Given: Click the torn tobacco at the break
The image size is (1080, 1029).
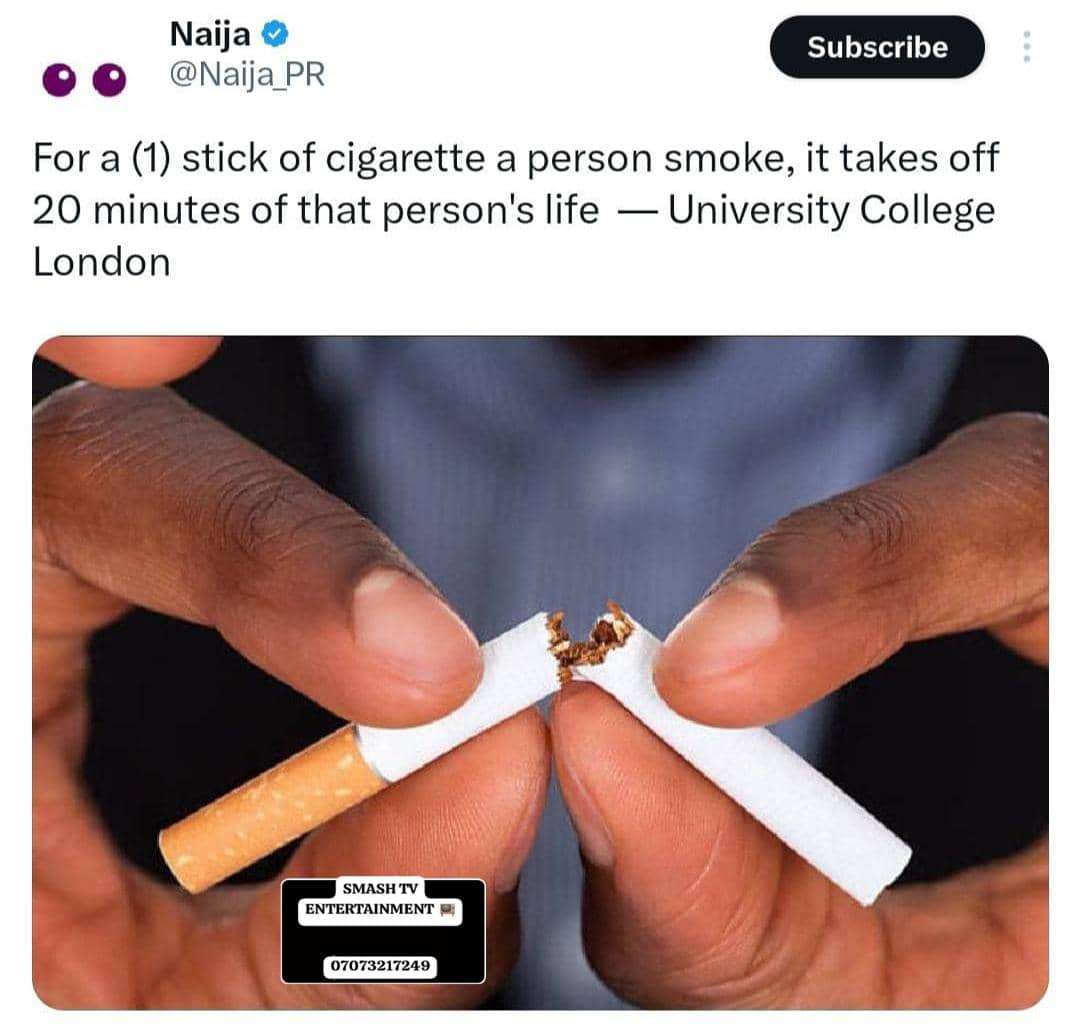Looking at the screenshot, I should point(591,641).
